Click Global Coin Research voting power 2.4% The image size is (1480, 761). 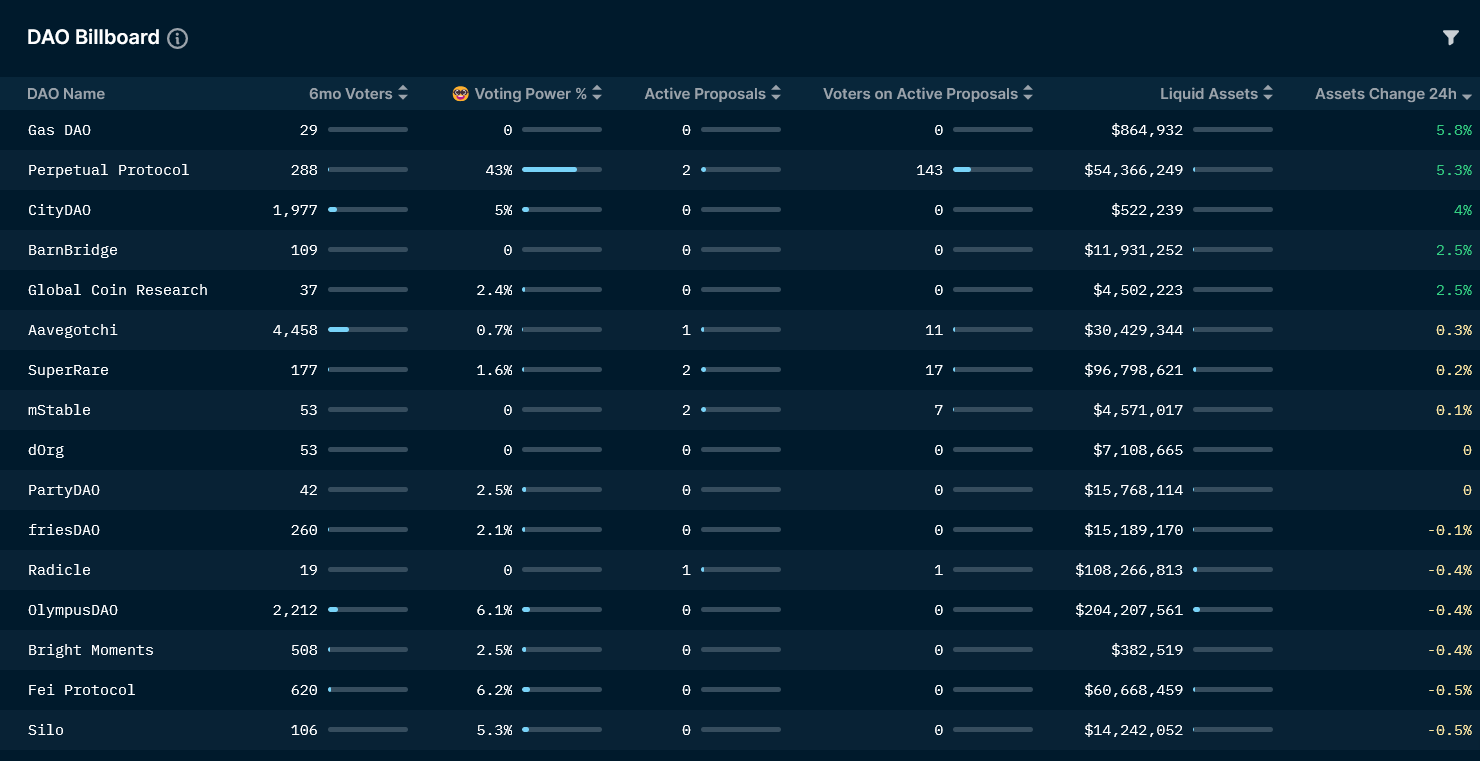pyautogui.click(x=494, y=290)
